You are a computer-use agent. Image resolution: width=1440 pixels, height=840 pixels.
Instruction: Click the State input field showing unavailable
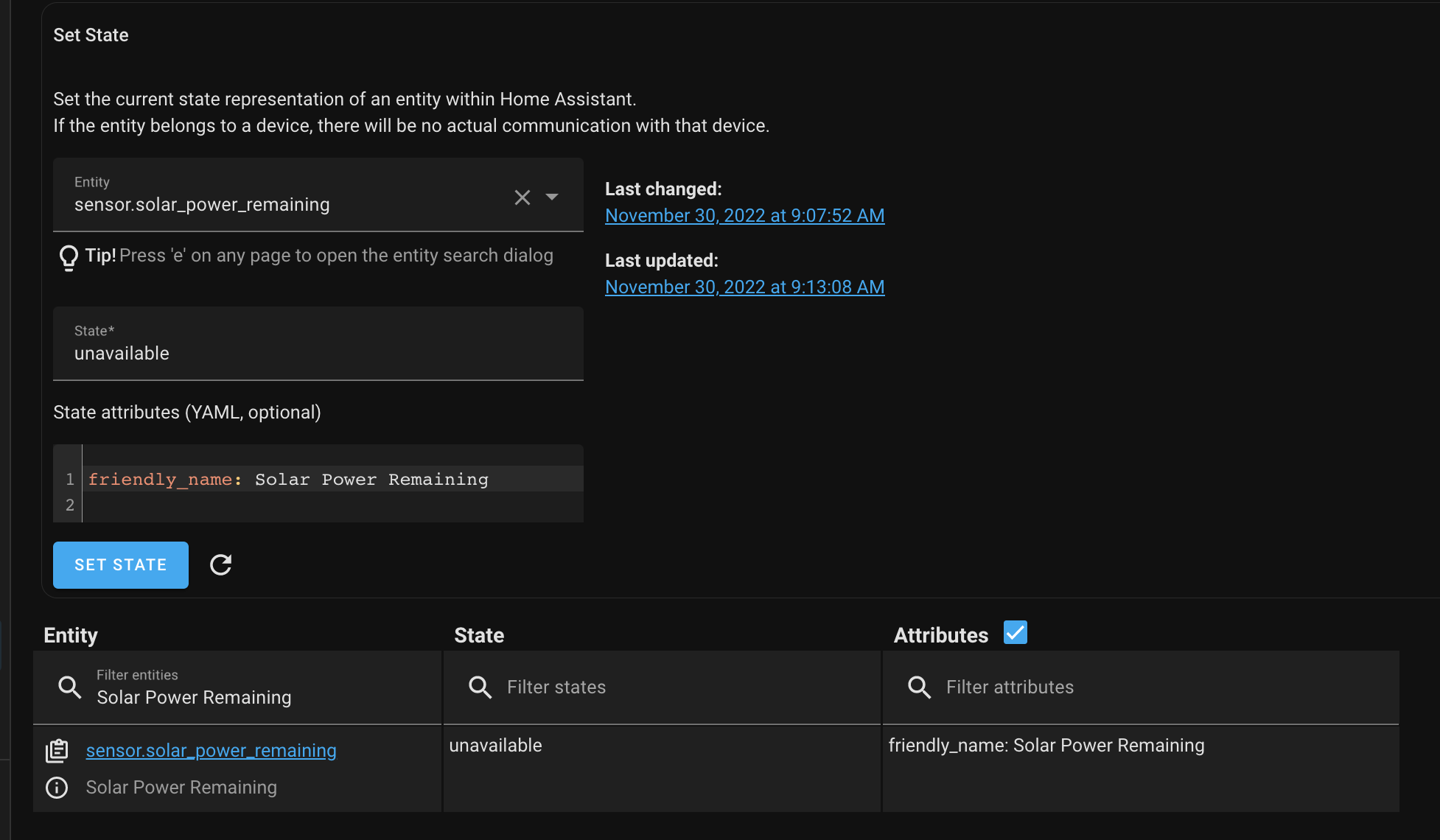click(318, 343)
